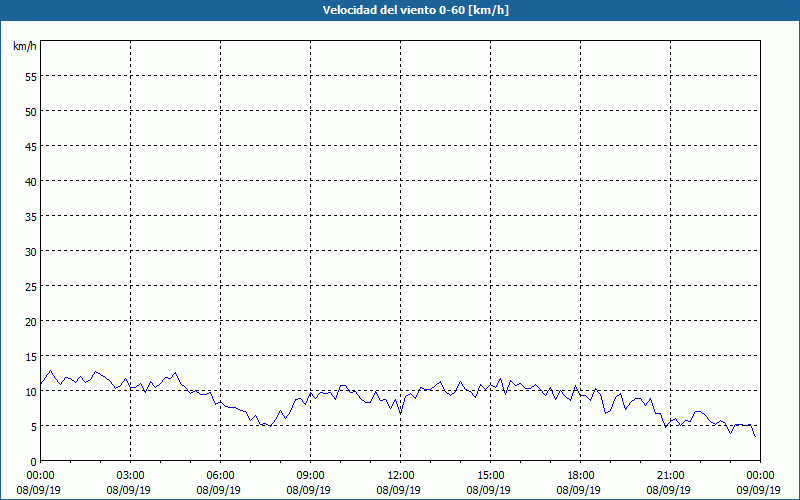Screen dimensions: 800x500
Task: Select the 55 value on the y-axis
Action: (30, 76)
